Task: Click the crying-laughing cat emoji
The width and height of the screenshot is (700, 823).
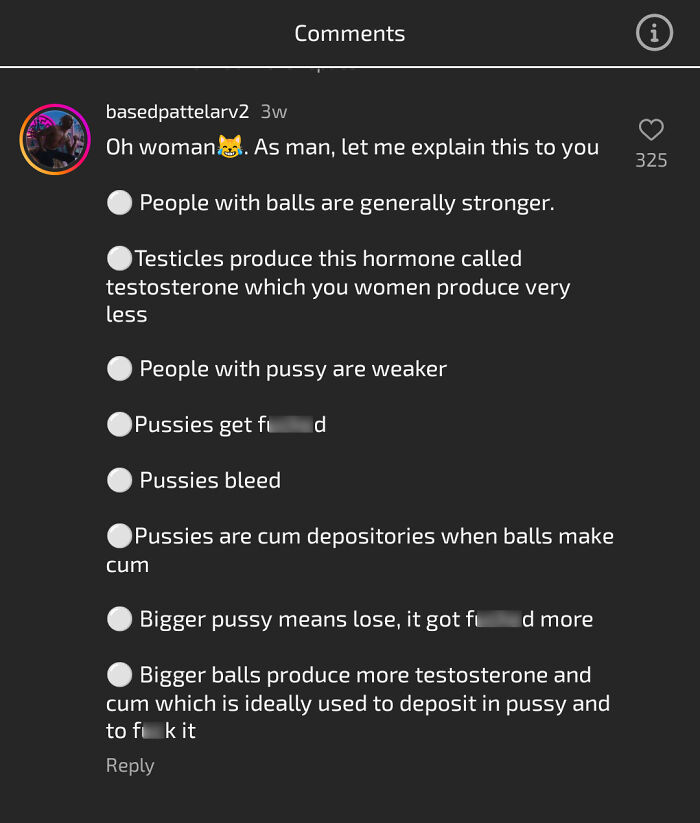Action: click(231, 148)
